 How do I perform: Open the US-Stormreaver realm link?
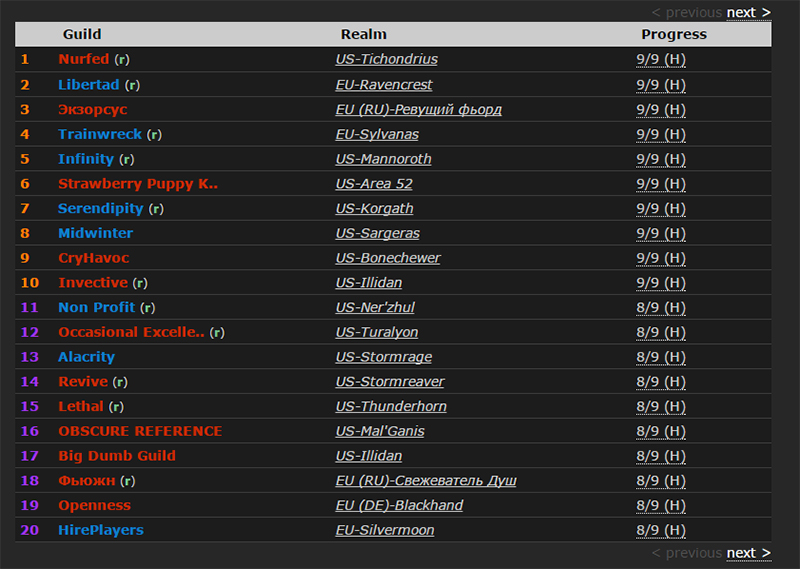(x=390, y=382)
